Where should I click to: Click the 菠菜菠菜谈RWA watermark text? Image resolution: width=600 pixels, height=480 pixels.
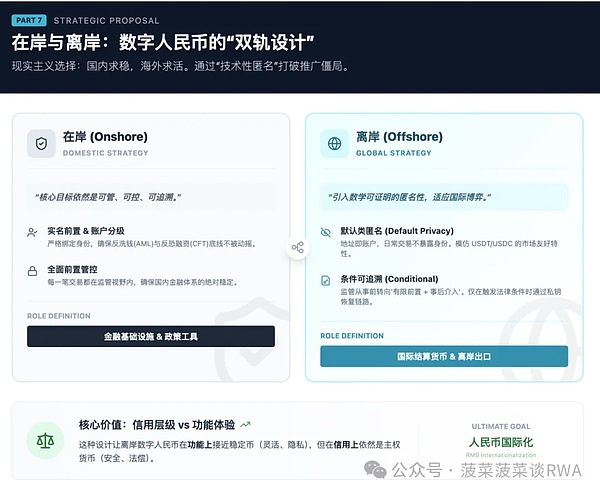point(523,467)
